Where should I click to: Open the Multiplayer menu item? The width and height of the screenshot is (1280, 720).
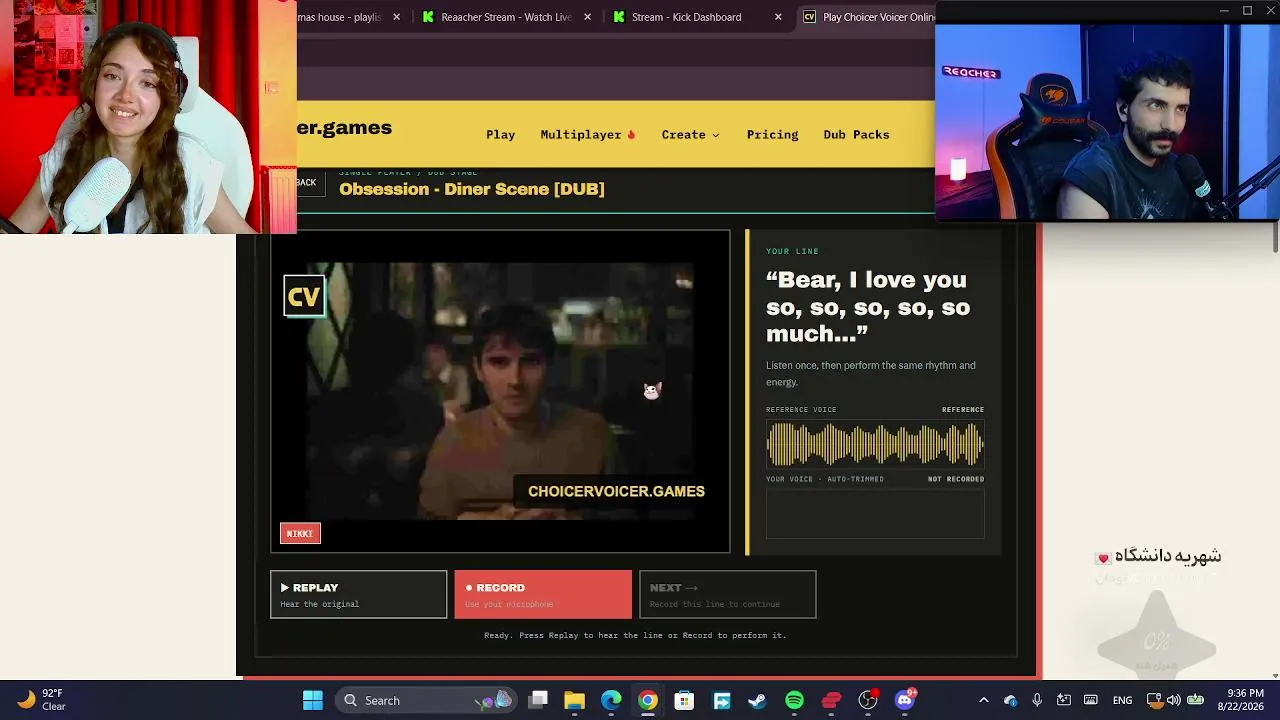(x=588, y=134)
